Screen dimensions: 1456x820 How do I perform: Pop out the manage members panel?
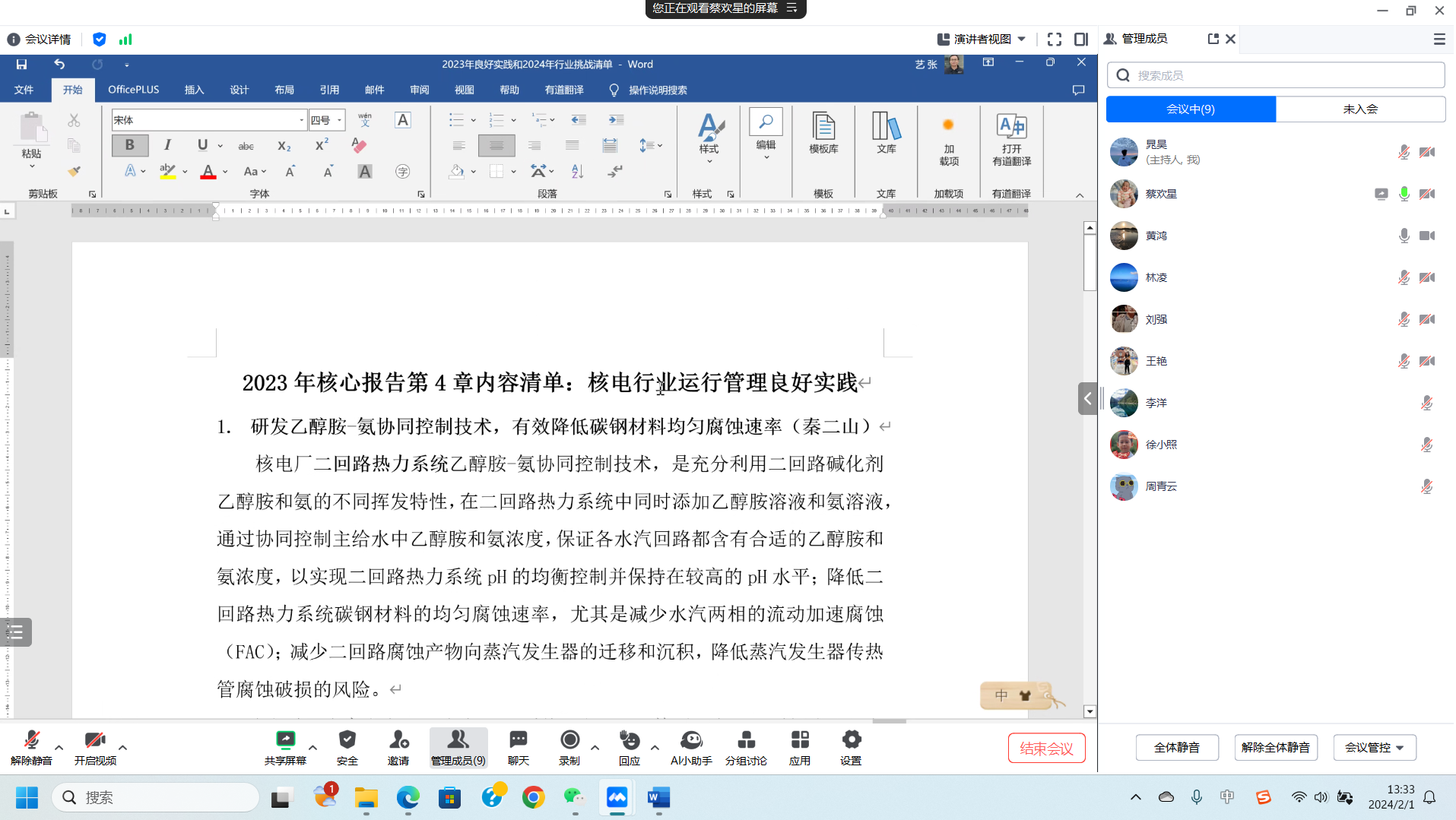click(x=1213, y=39)
